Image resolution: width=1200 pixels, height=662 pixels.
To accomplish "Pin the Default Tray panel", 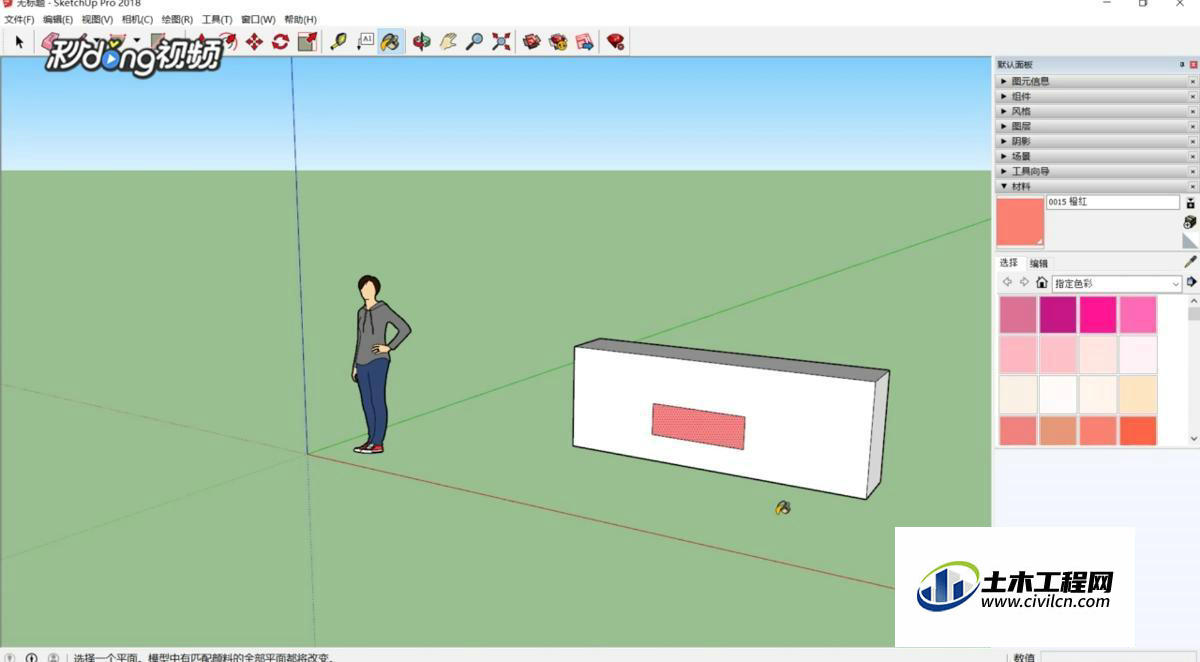I will 1181,65.
